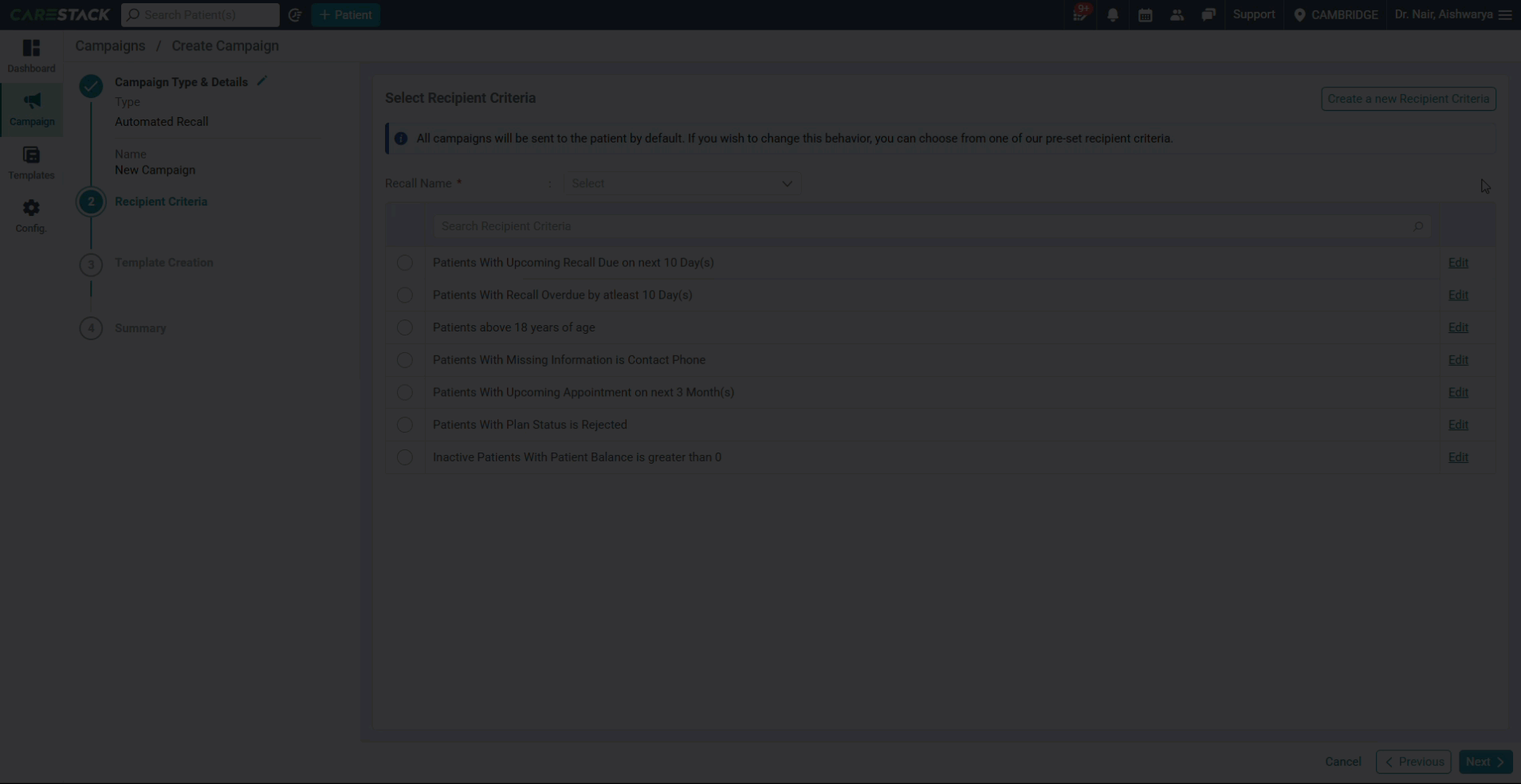This screenshot has width=1521, height=784.
Task: Open the Dashboard sidebar icon
Action: point(31,57)
